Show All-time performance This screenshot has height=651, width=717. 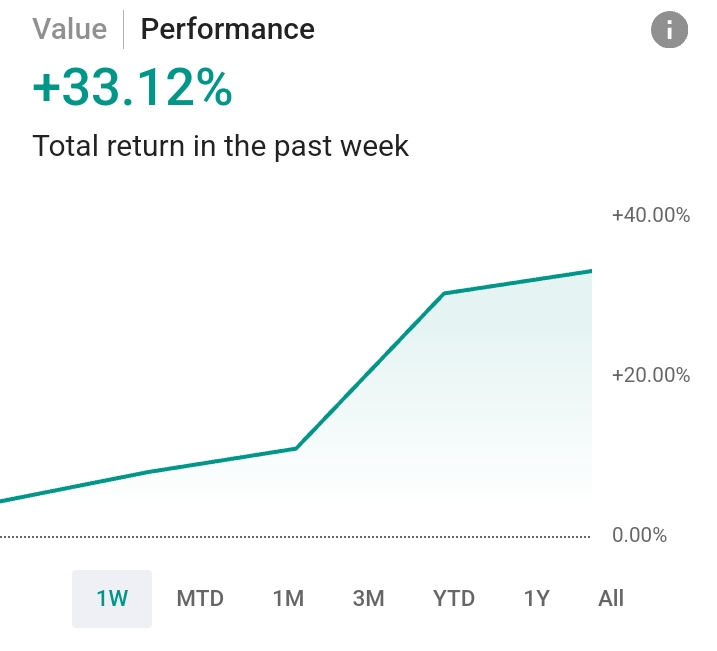click(x=611, y=599)
